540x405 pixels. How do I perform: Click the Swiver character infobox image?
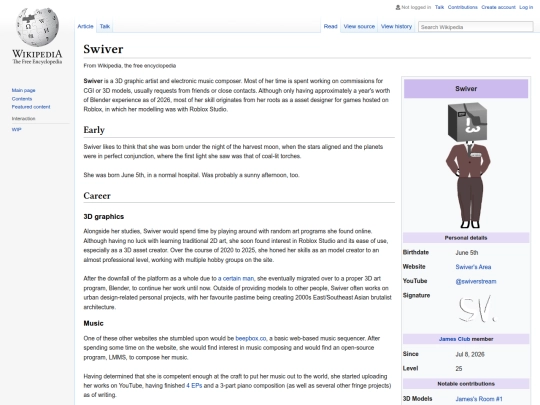click(468, 165)
